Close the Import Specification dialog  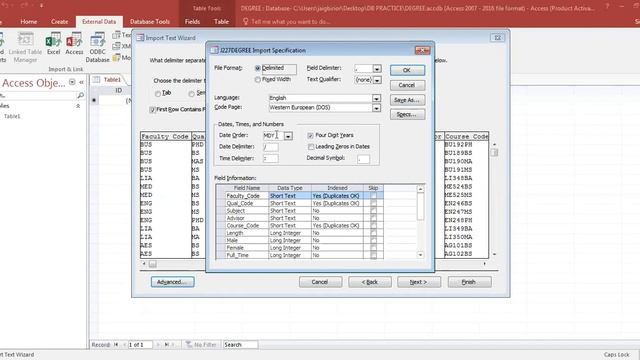422,50
